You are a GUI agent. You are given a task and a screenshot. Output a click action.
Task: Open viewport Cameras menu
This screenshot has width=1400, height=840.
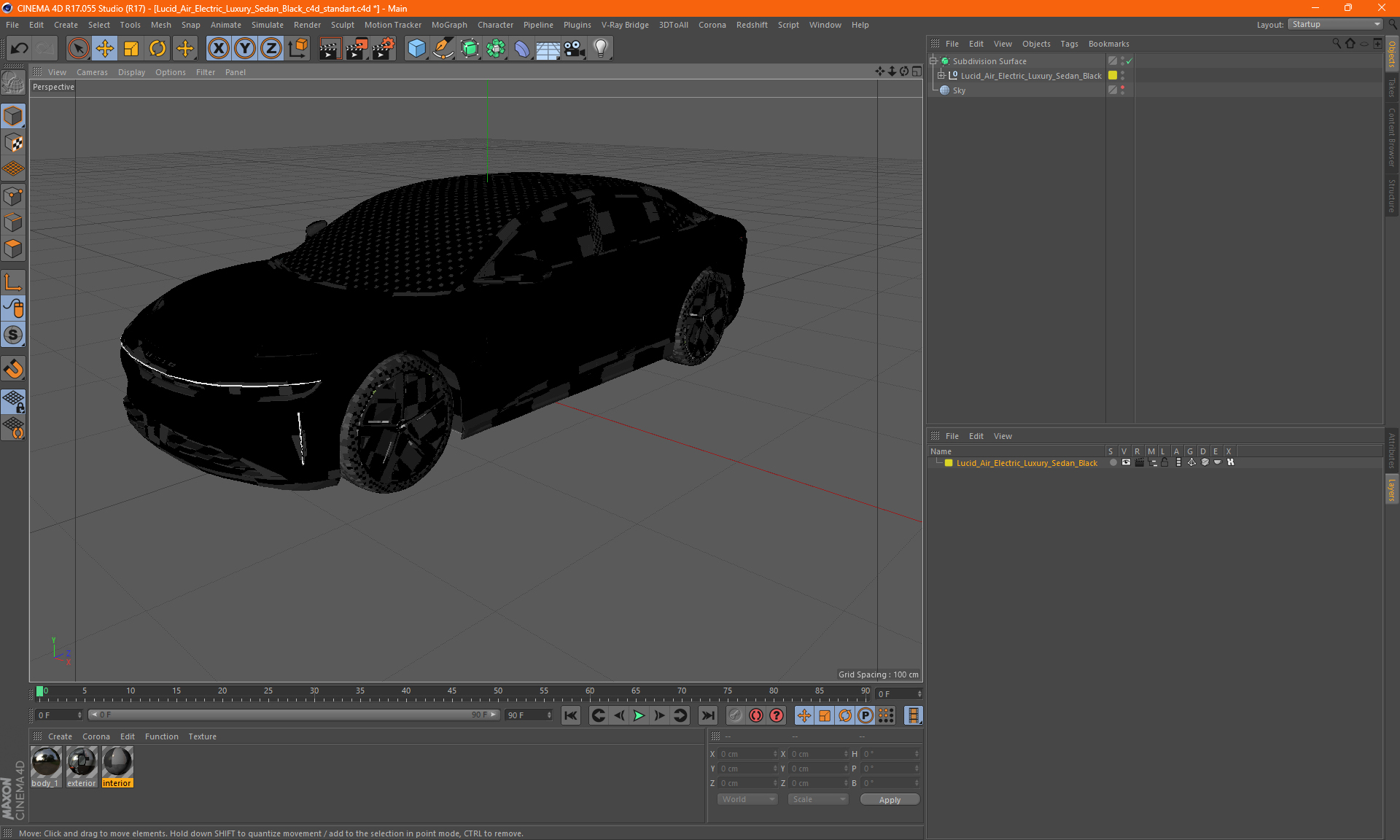(92, 72)
